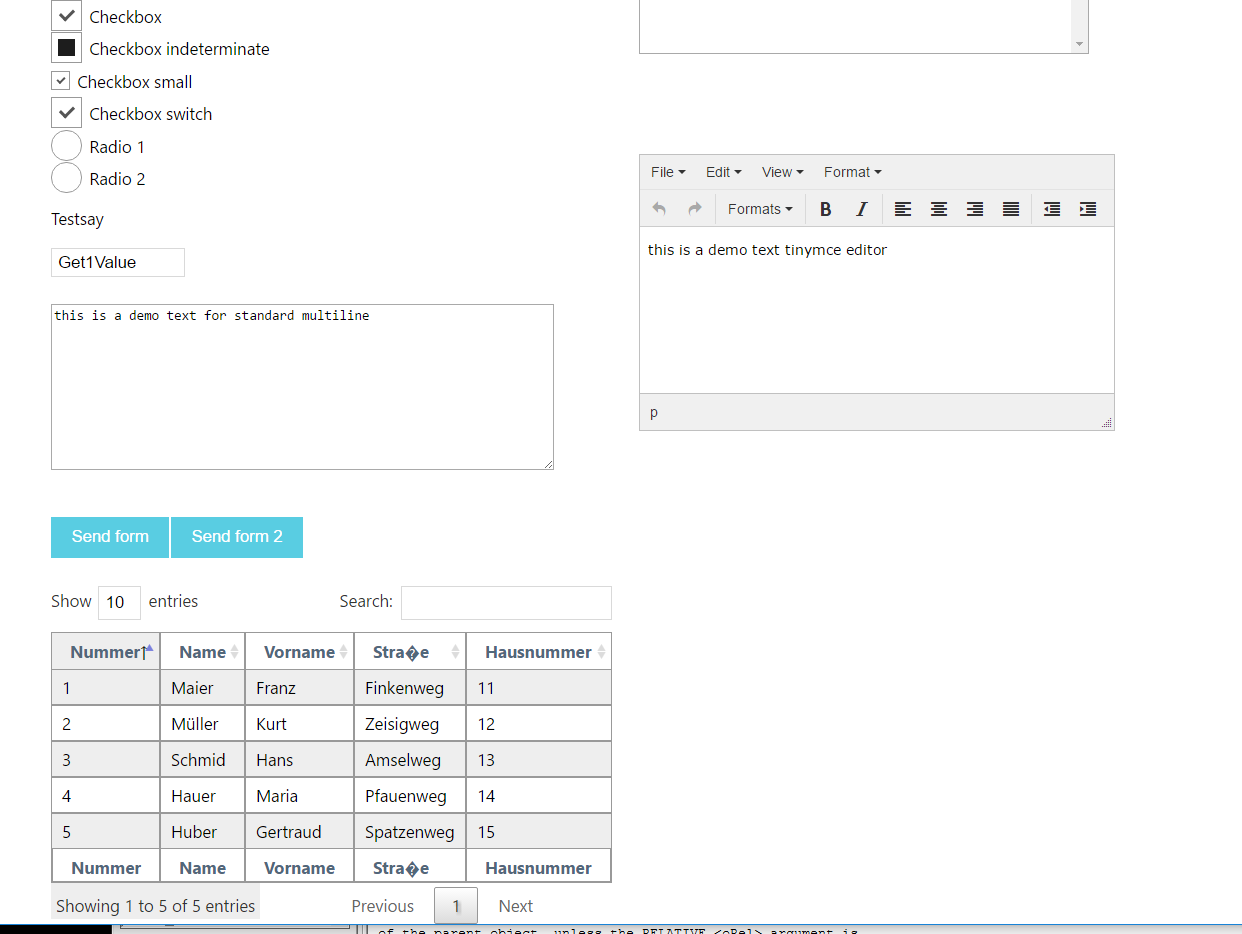Click the table Search input field

point(506,602)
